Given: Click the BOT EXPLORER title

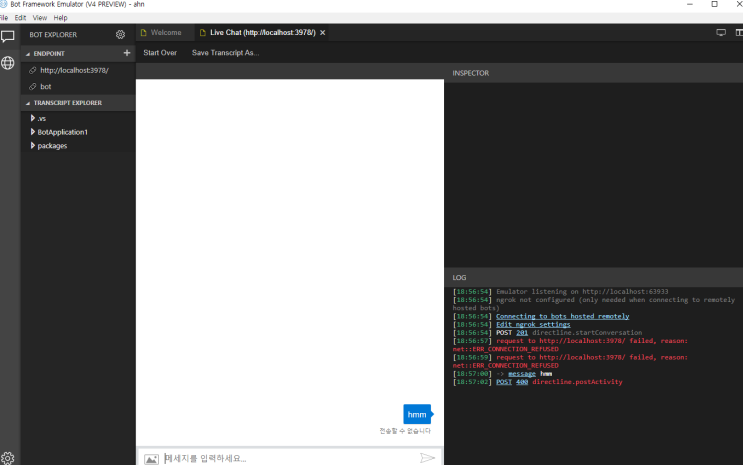Looking at the screenshot, I should click(x=53, y=35).
